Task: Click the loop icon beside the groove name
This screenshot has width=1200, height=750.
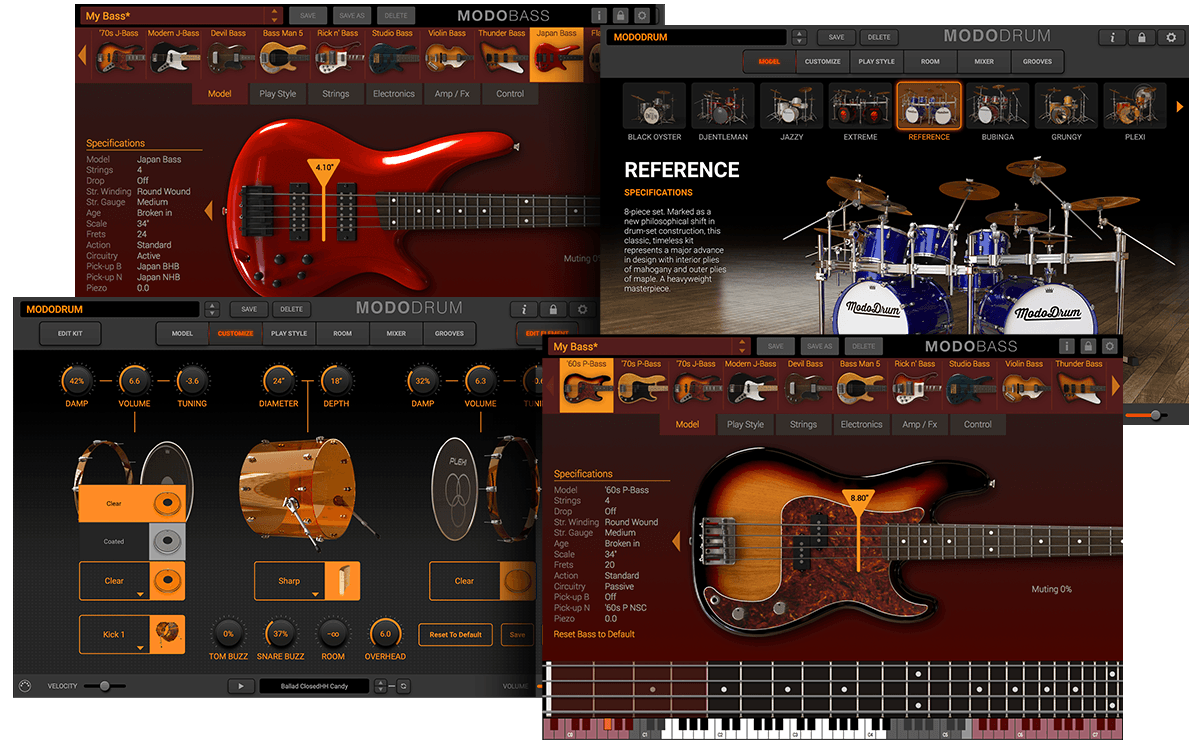Action: point(403,686)
